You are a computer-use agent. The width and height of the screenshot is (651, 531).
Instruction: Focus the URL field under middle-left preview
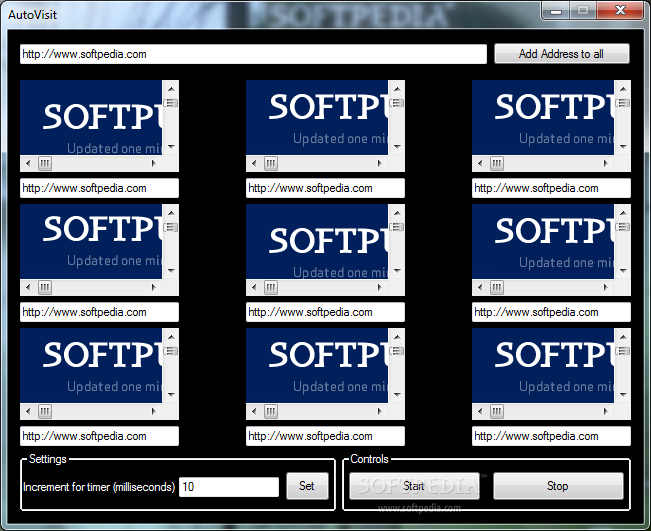[x=99, y=312]
